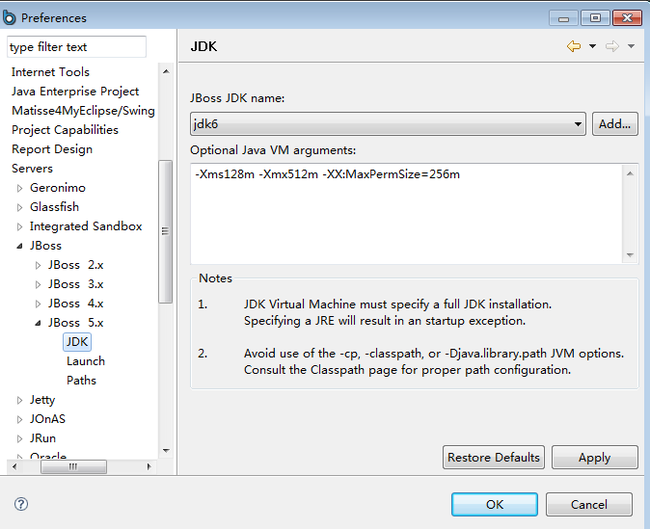This screenshot has width=650, height=529.
Task: Click the tree vertical scrollbar thumb
Action: 165,232
